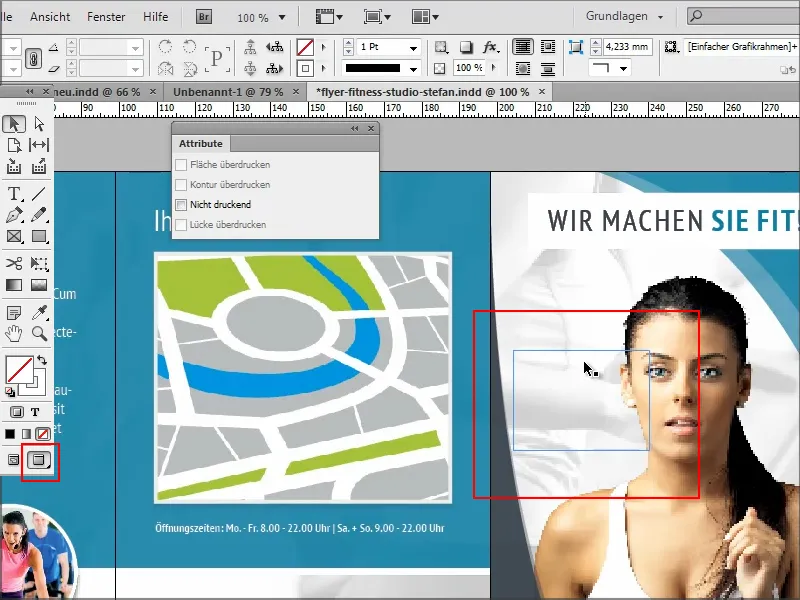Set formatting affects container button

[x=16, y=412]
